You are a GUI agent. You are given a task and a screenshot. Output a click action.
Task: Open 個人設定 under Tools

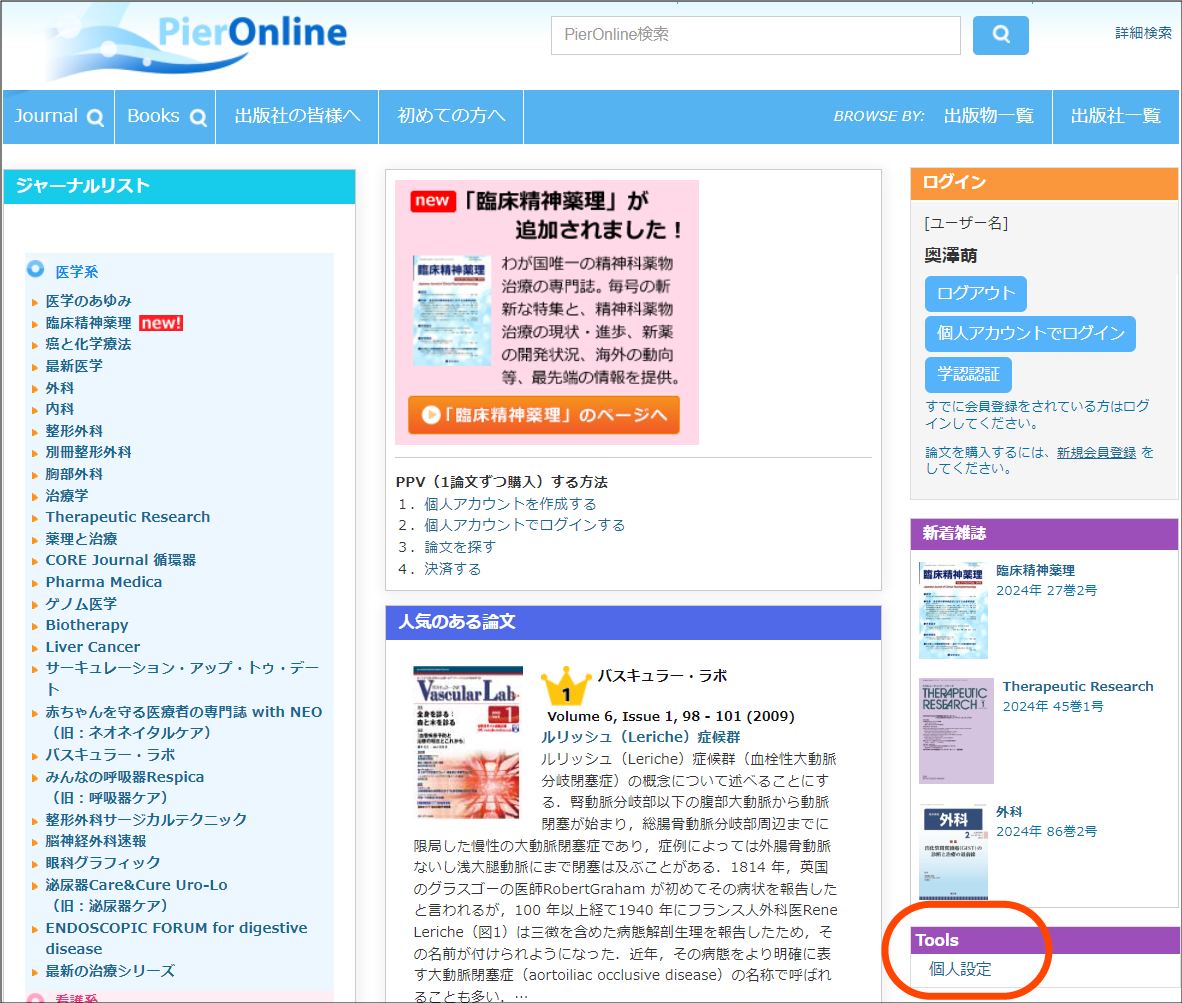click(x=960, y=969)
